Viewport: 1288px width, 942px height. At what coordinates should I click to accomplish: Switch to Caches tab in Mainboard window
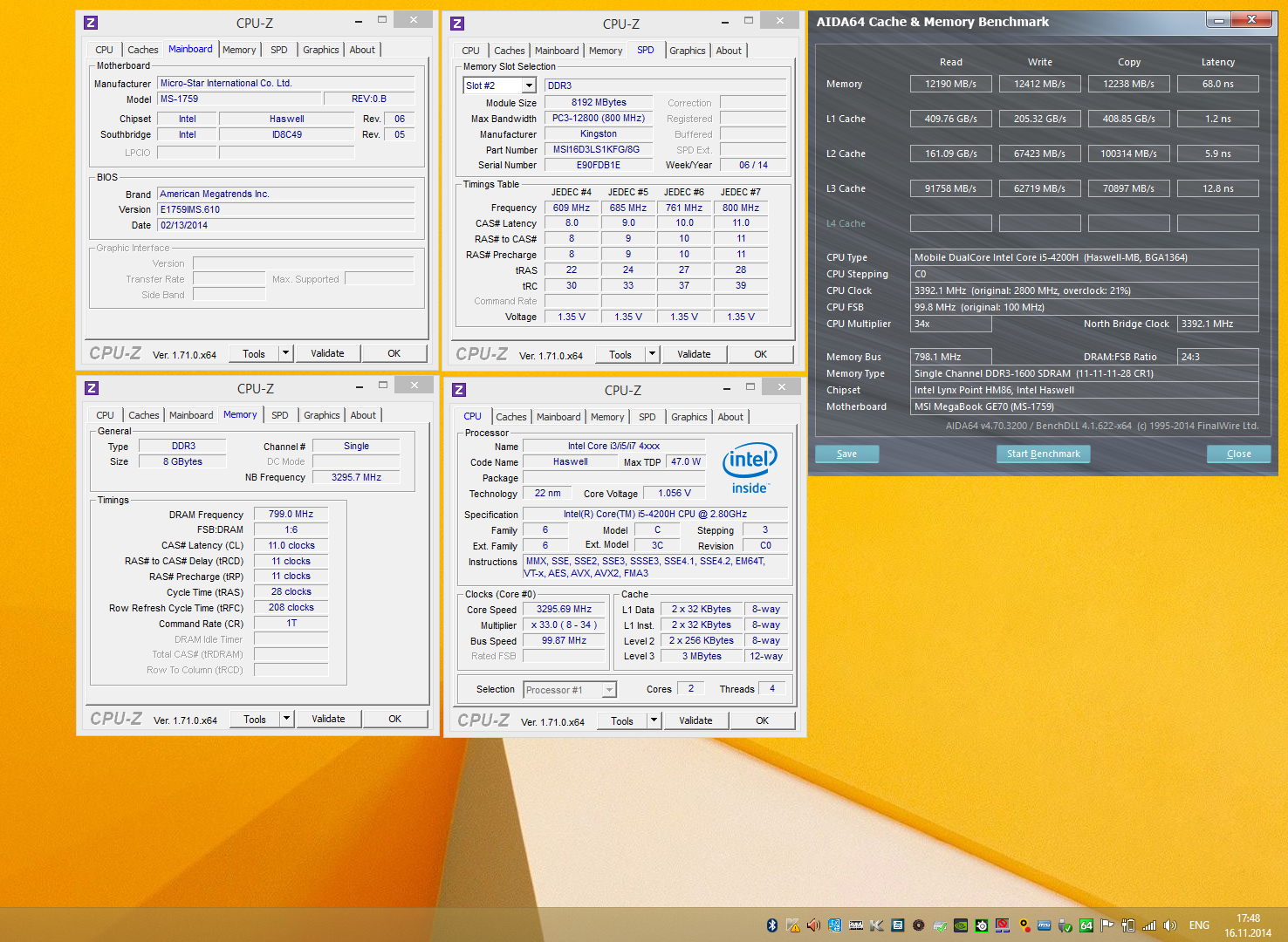(x=143, y=50)
